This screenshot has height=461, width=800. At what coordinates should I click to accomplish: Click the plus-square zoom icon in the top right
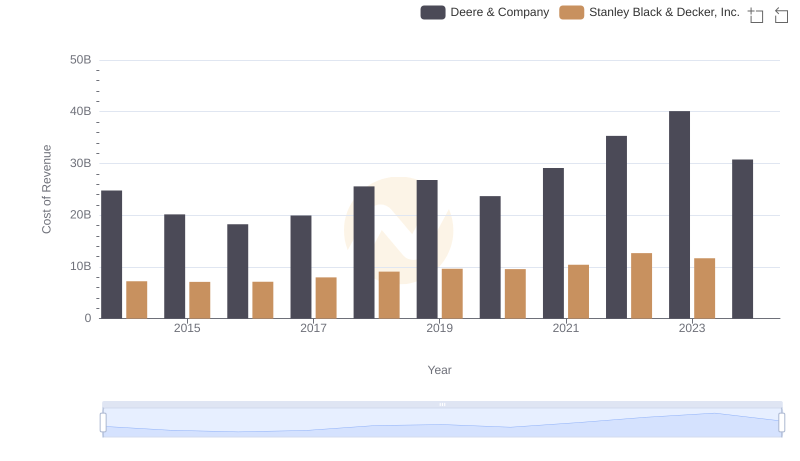click(x=756, y=15)
